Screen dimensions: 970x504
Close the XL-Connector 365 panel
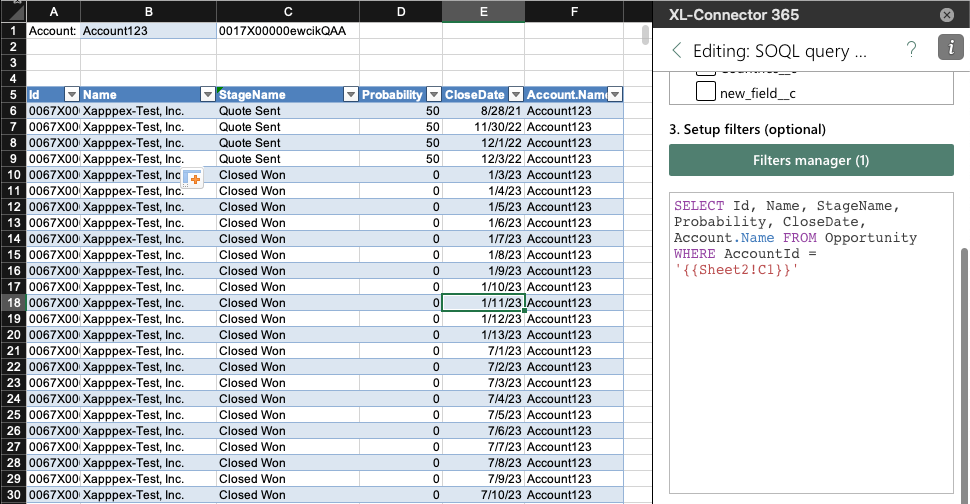946,16
